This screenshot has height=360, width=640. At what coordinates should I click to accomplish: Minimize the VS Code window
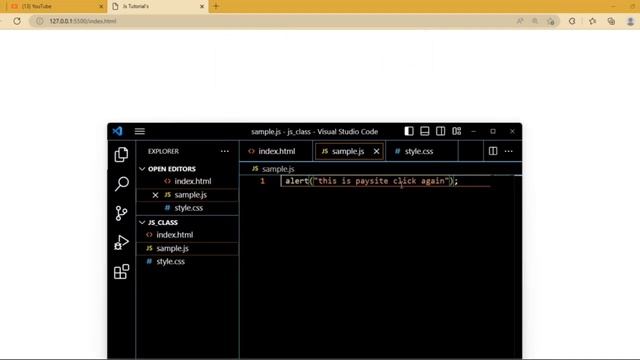point(473,131)
